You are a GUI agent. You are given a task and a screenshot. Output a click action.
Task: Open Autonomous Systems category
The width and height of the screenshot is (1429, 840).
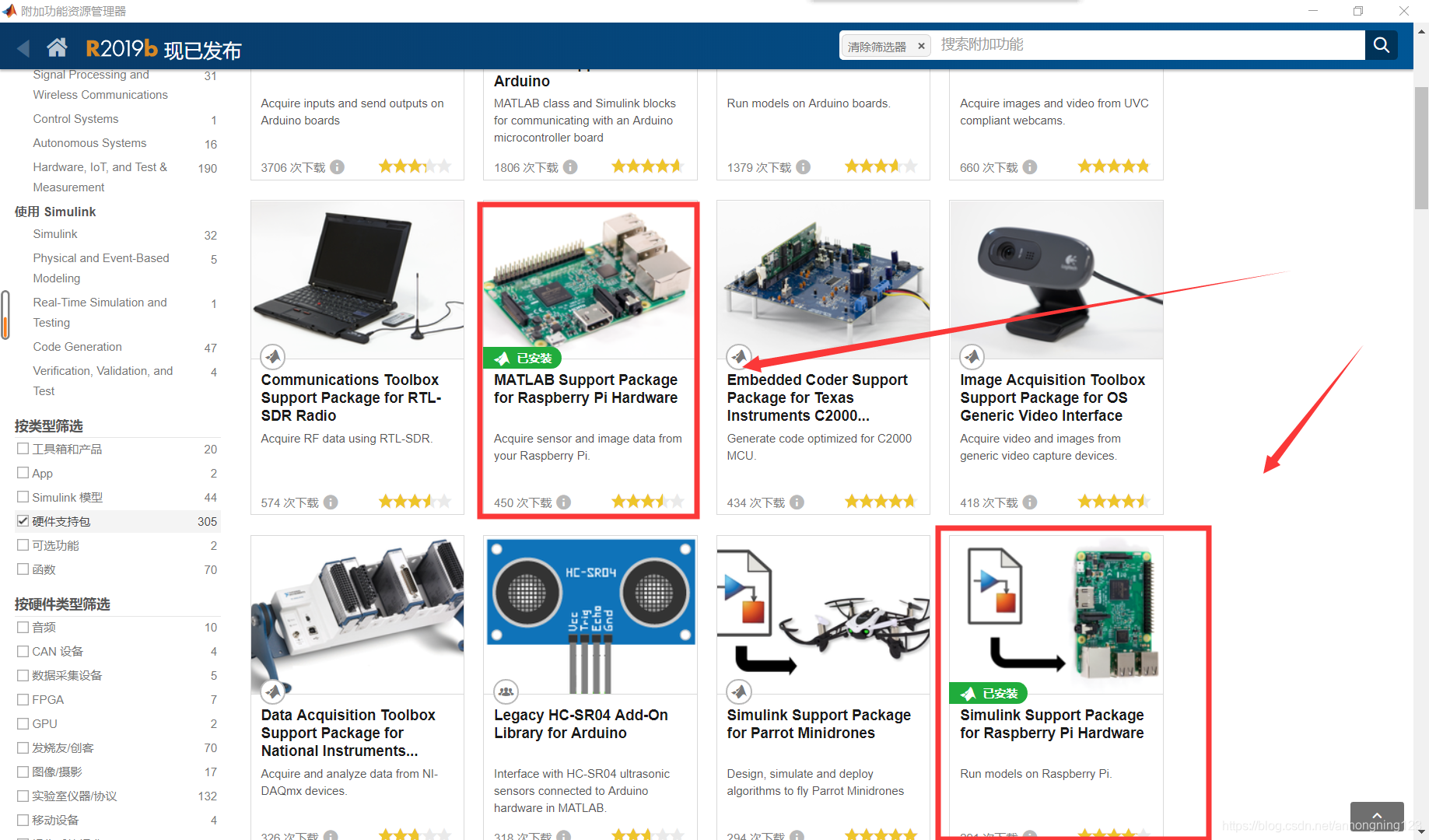click(x=89, y=143)
